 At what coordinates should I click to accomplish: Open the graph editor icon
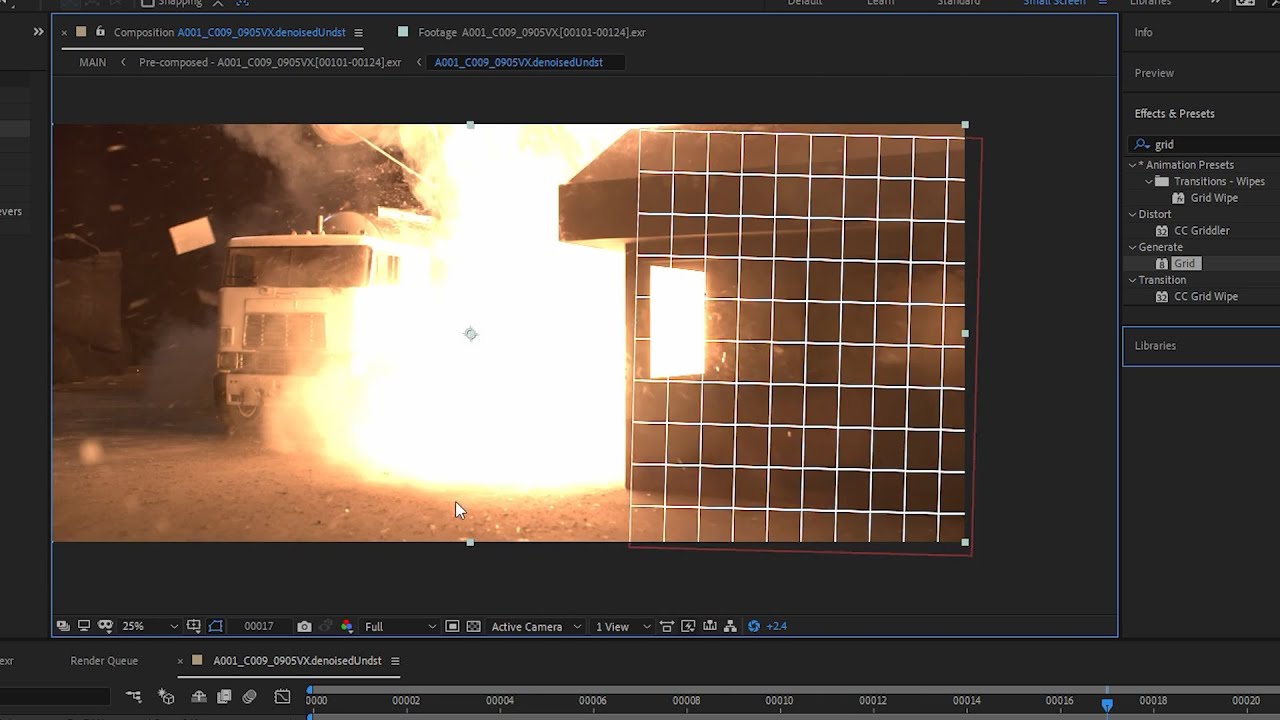(x=282, y=696)
